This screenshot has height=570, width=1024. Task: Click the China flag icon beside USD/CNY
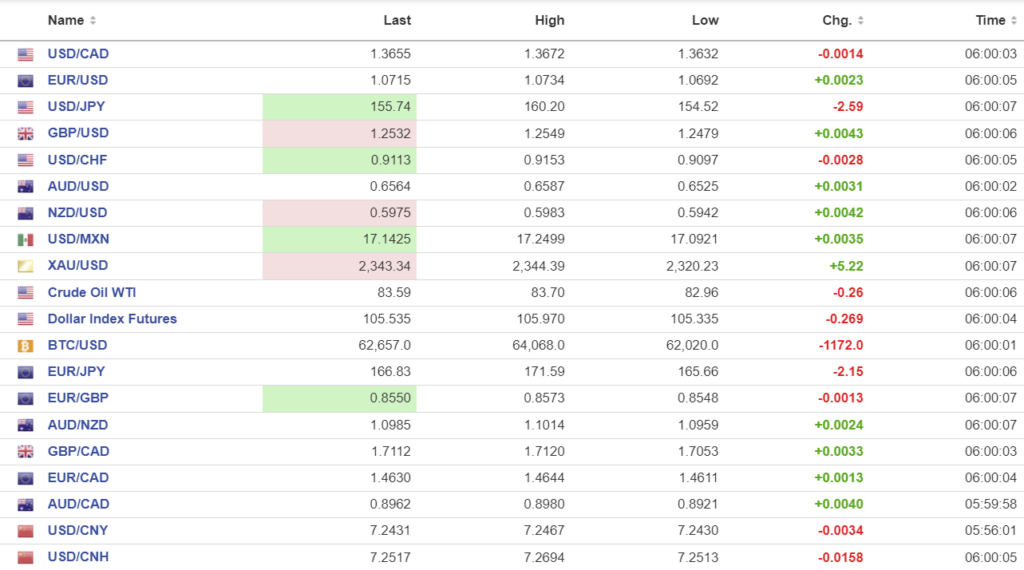(25, 531)
